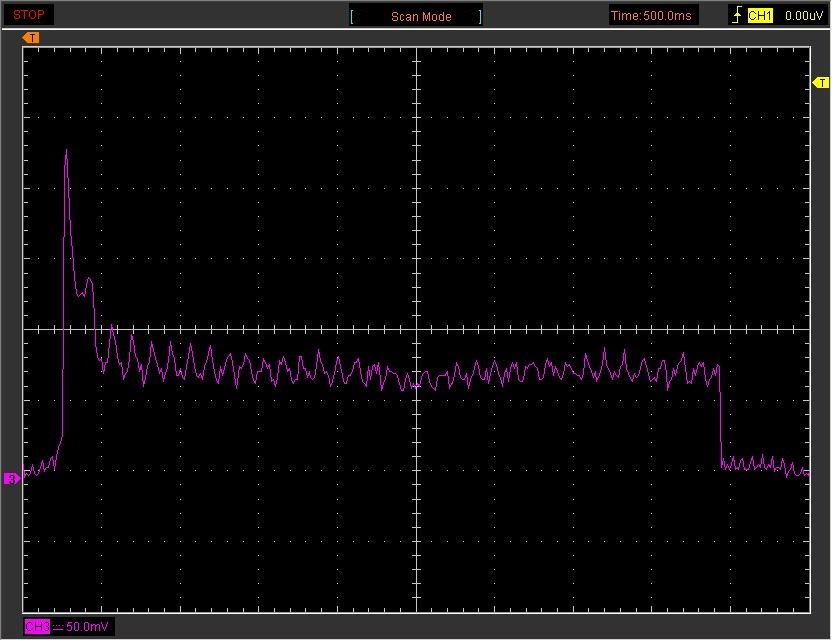
Task: Select the yellow CH1 trigger source label
Action: pos(760,15)
